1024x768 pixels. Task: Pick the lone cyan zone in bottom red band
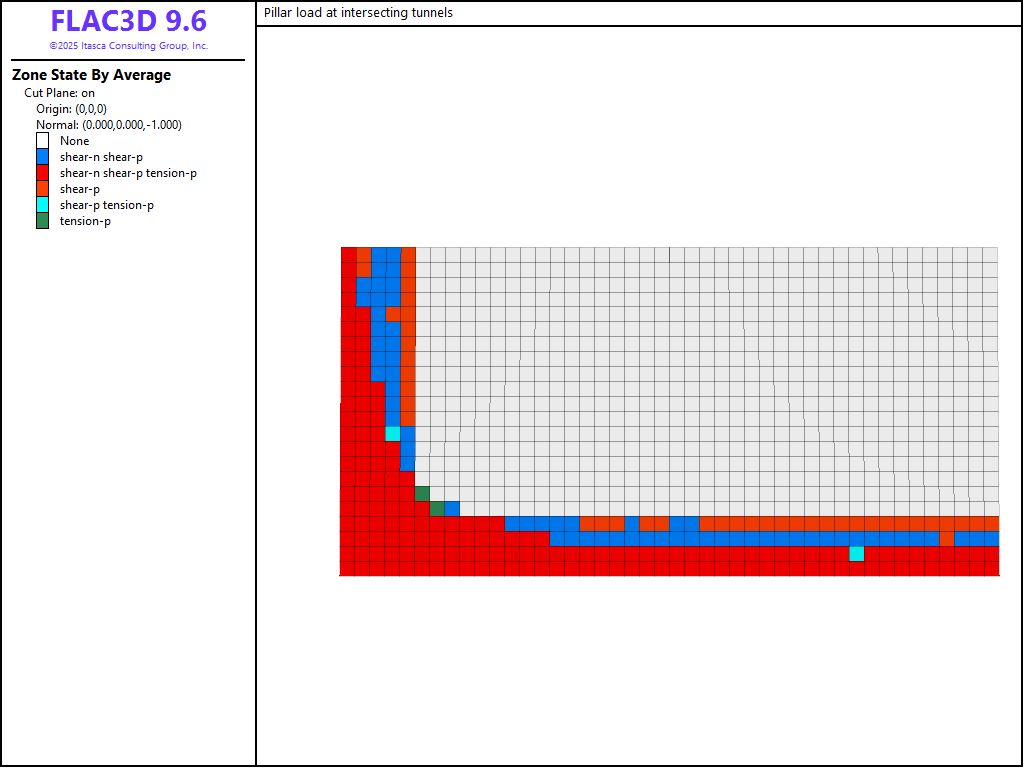pos(857,554)
